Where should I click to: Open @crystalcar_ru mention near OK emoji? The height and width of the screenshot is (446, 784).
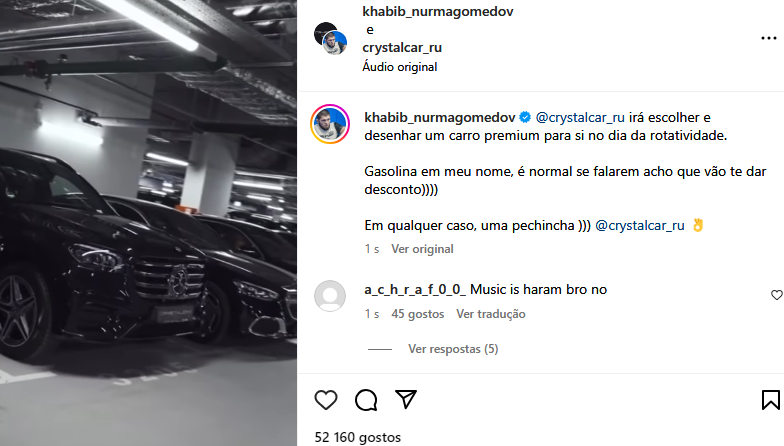640,226
